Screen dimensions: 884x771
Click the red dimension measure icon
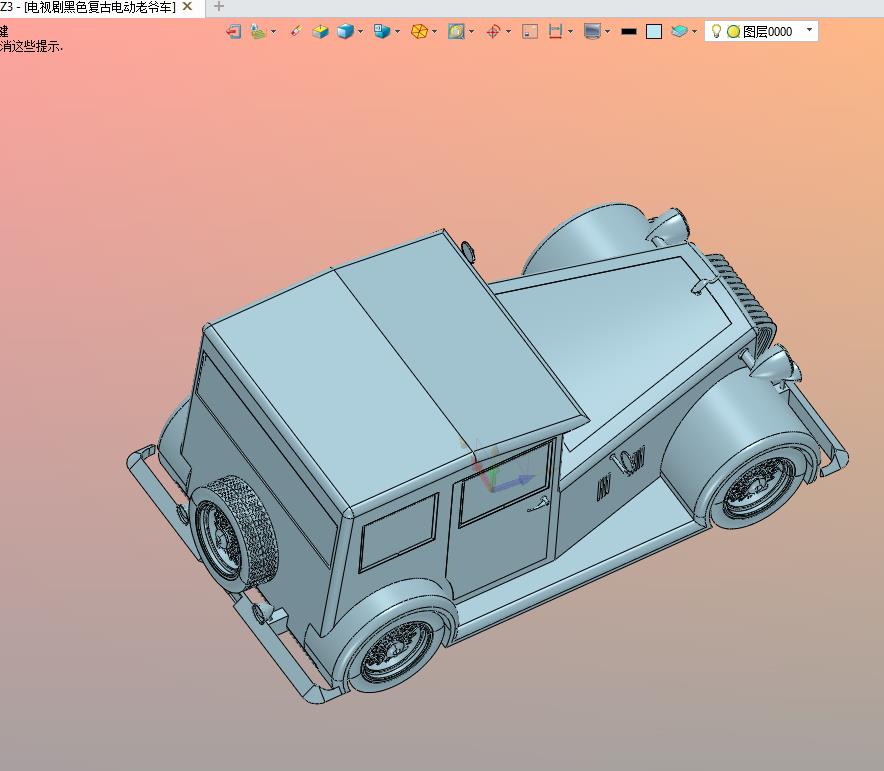click(555, 32)
